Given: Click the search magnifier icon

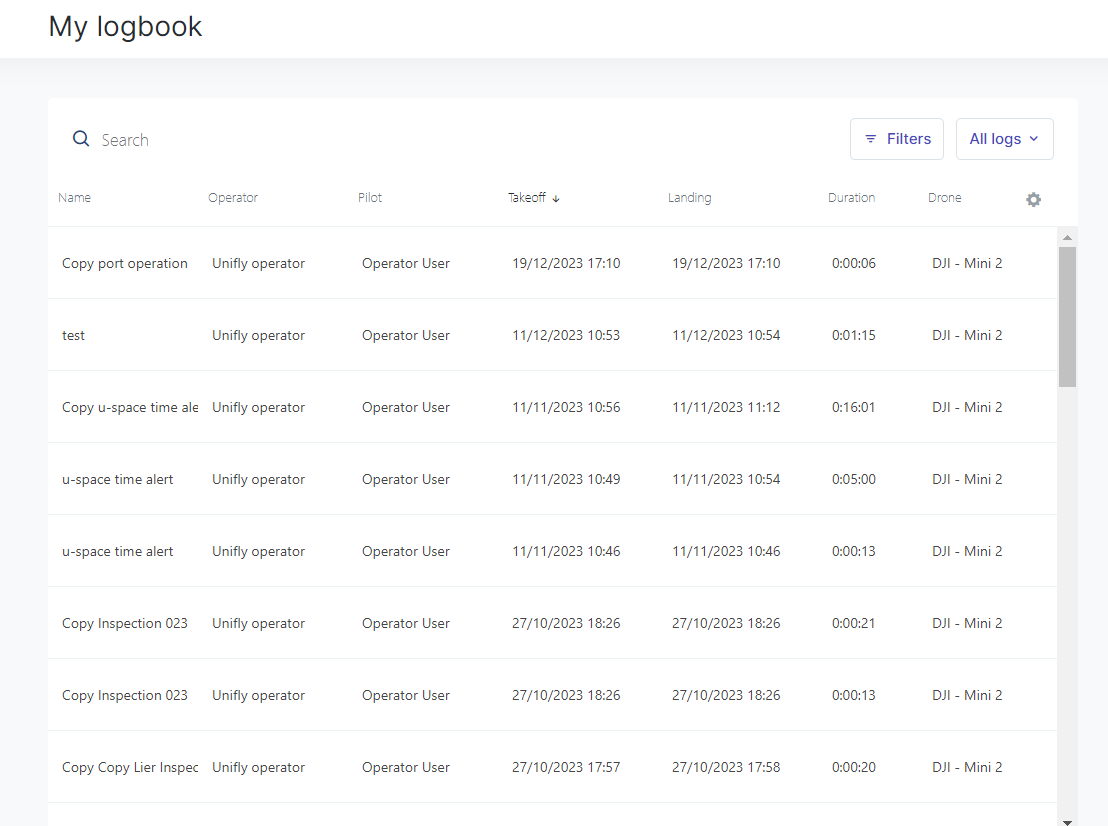Looking at the screenshot, I should [80, 139].
